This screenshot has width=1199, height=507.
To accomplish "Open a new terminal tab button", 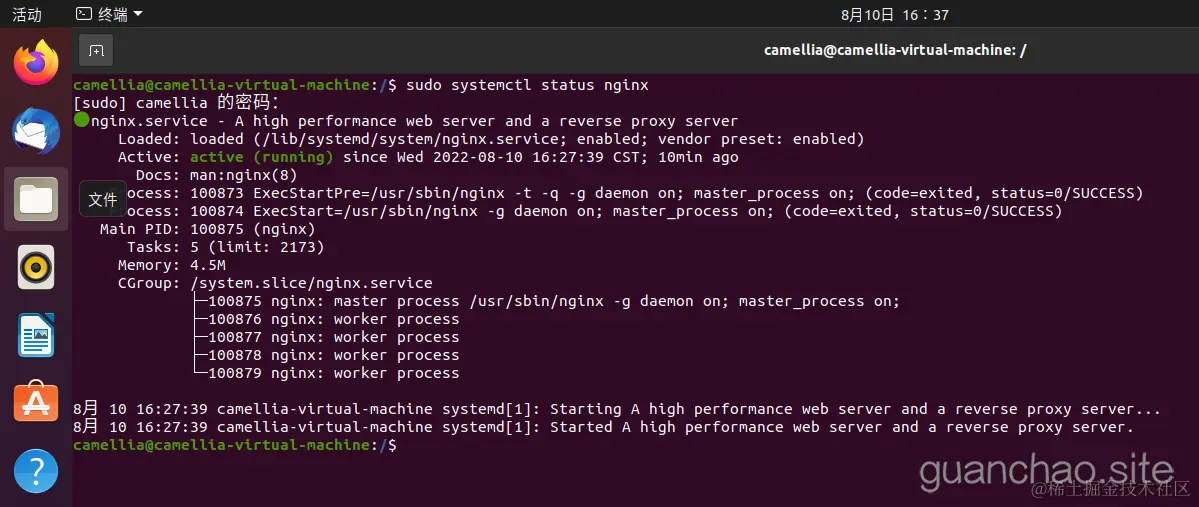I will coord(96,50).
